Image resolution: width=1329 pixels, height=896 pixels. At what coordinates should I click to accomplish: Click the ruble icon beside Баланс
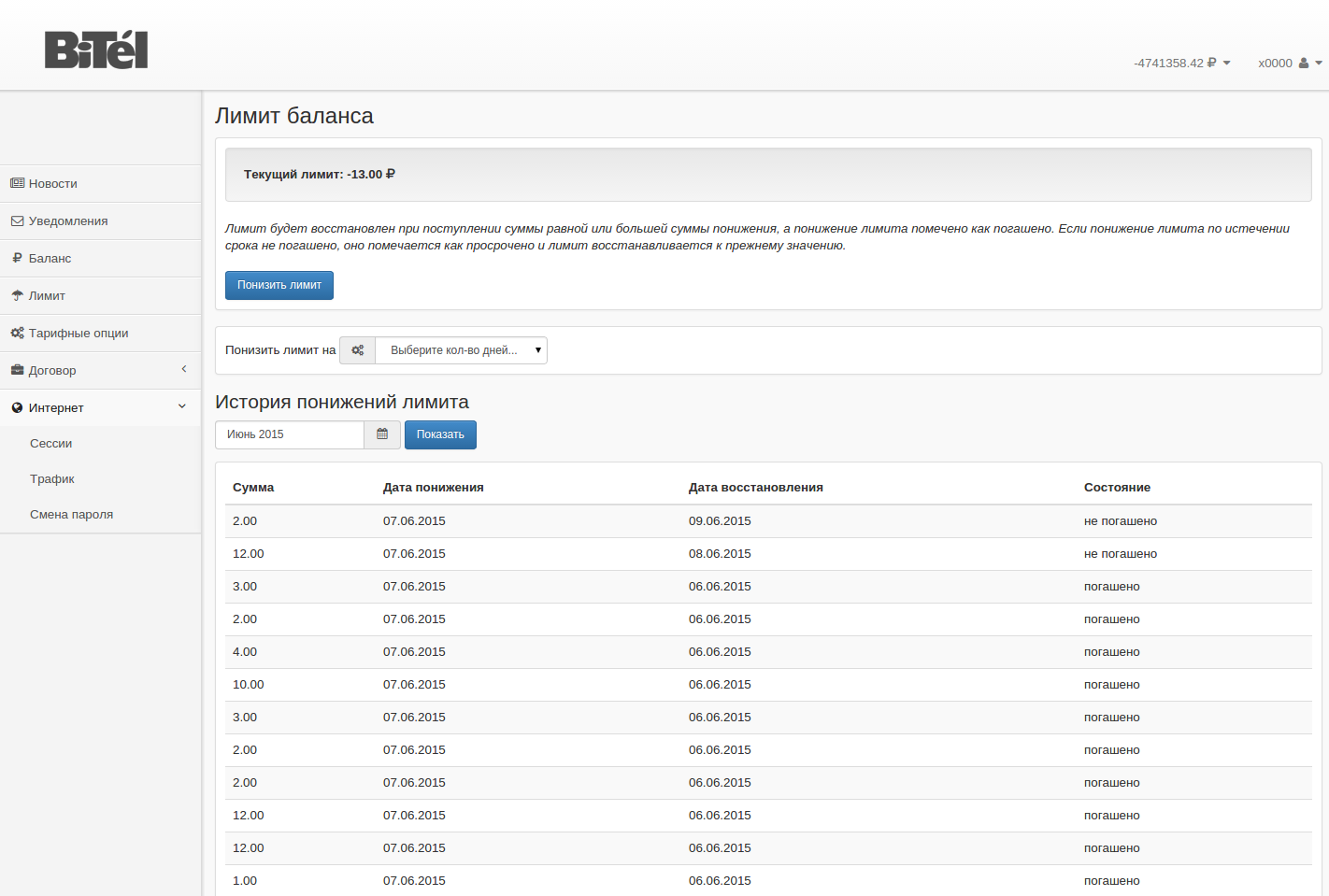point(17,258)
